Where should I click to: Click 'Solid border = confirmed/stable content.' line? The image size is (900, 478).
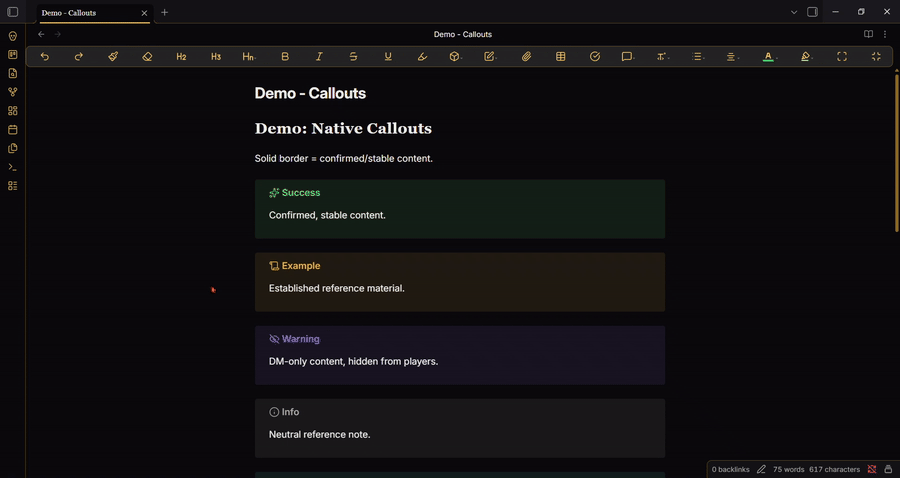point(343,158)
